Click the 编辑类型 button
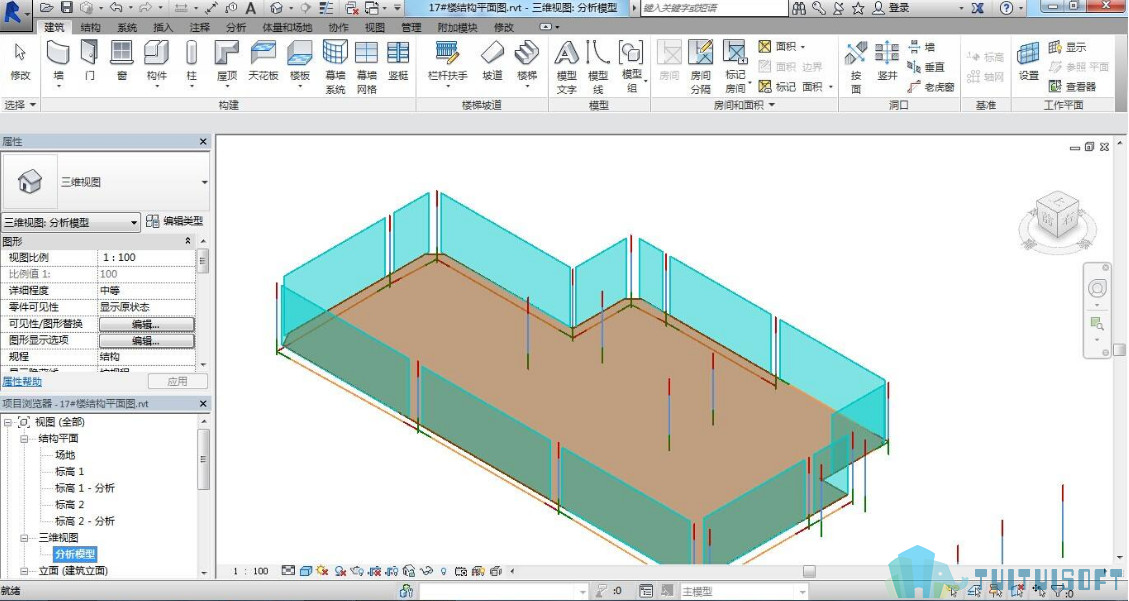1129x601 pixels. (x=175, y=222)
